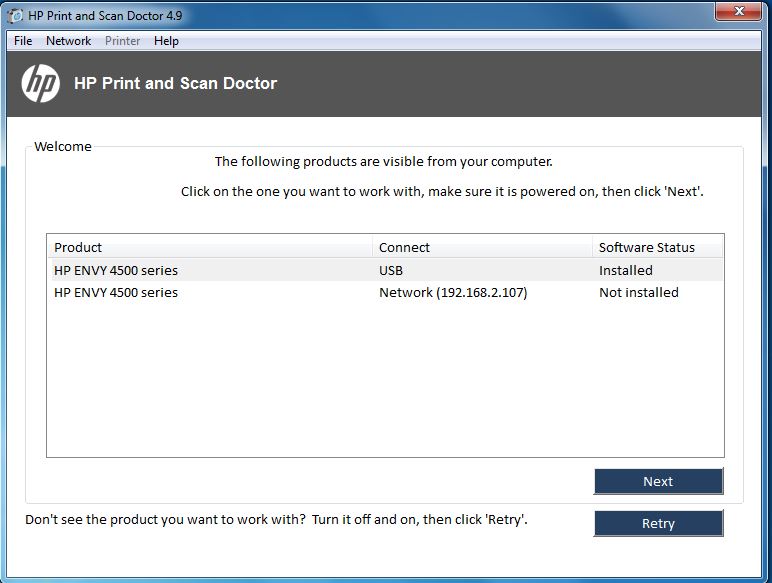The width and height of the screenshot is (772, 583).
Task: Click the Software Status column header
Action: click(658, 247)
